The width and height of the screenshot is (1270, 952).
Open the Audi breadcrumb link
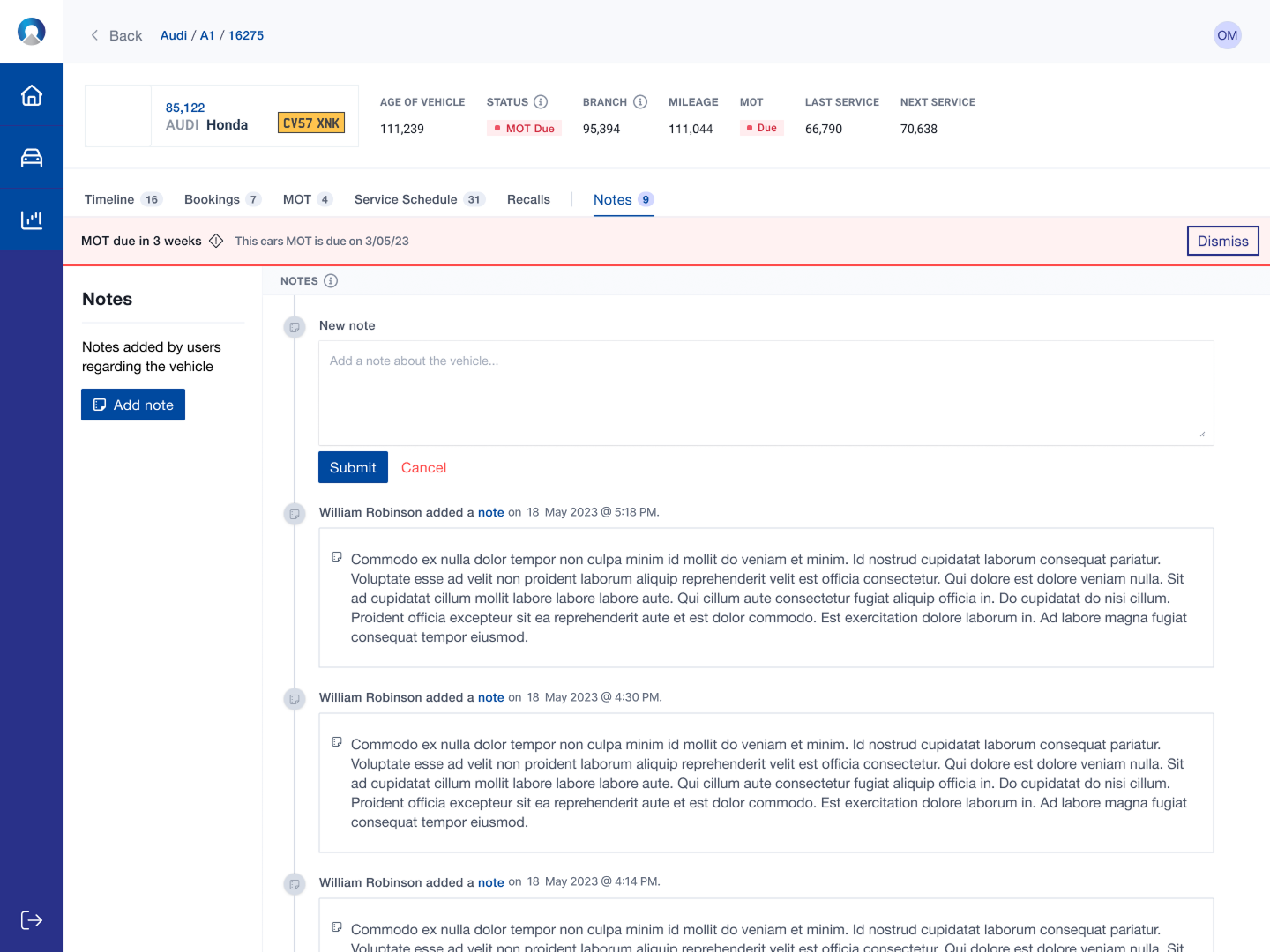[173, 35]
